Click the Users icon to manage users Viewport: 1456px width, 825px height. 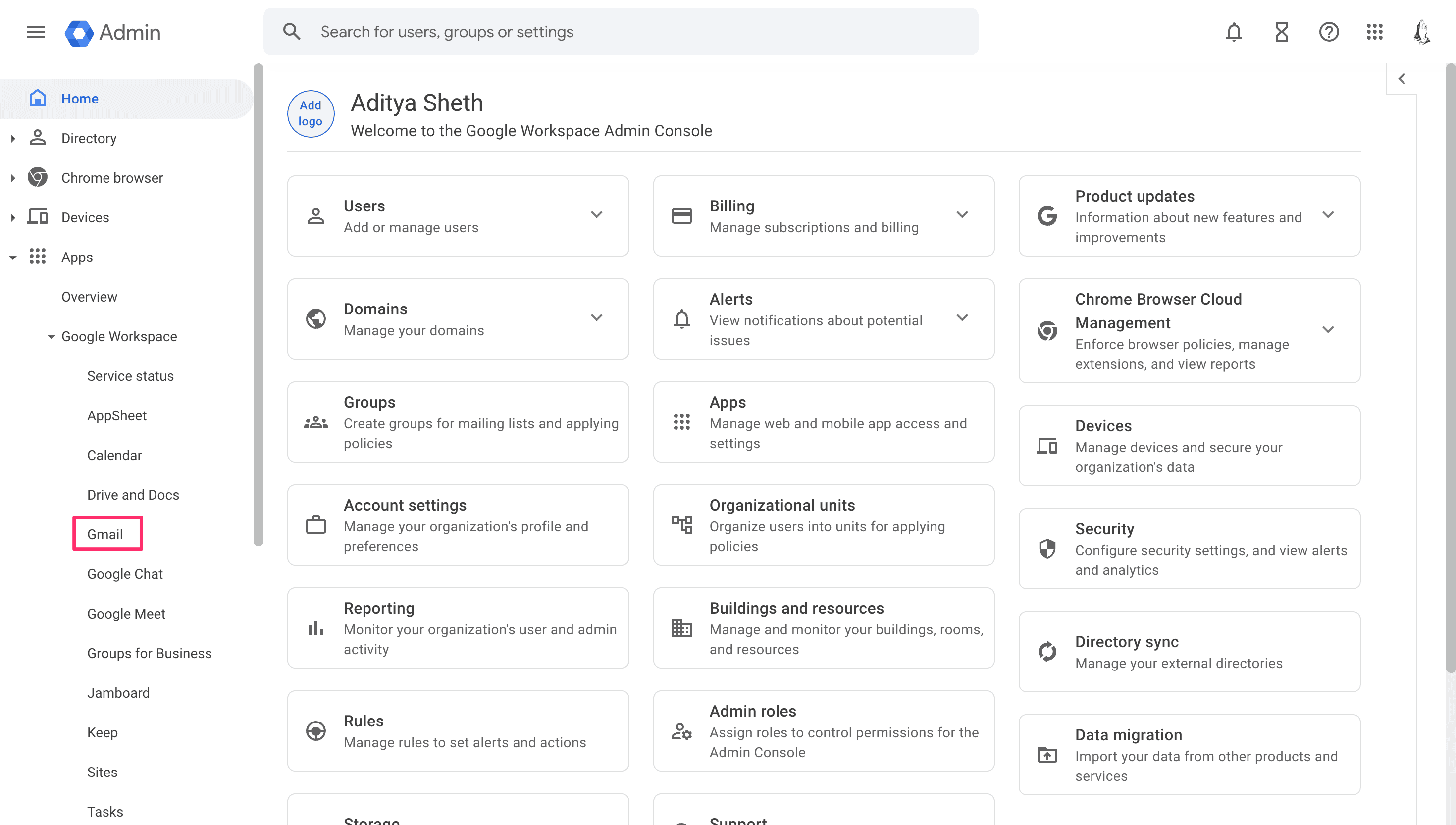(x=315, y=215)
